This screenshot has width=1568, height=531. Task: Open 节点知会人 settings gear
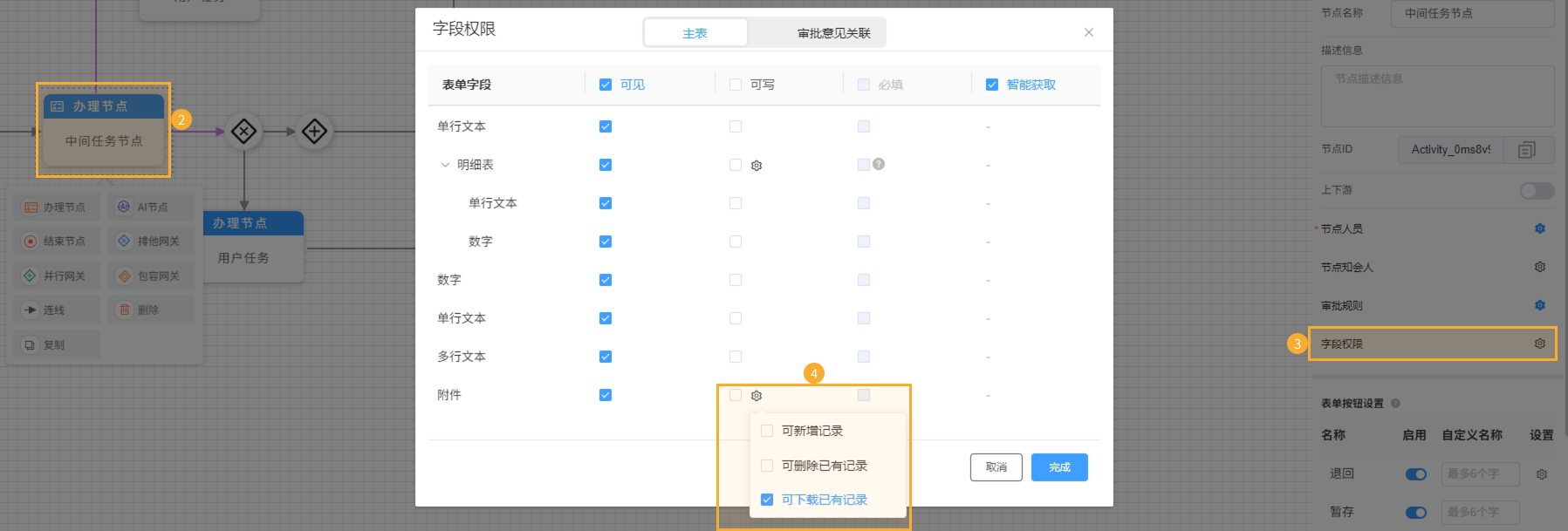tap(1540, 267)
